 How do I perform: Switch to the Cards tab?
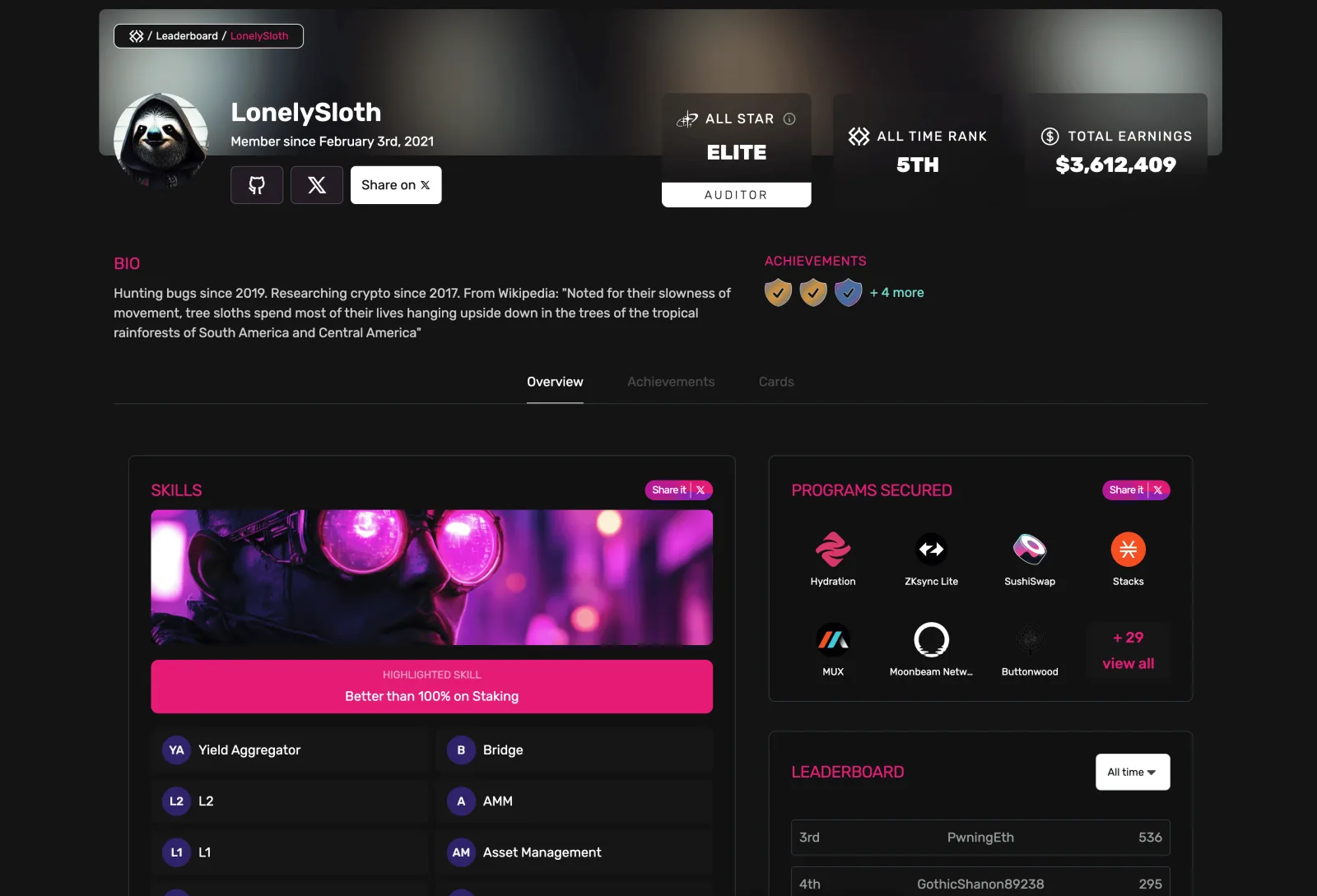click(x=776, y=382)
